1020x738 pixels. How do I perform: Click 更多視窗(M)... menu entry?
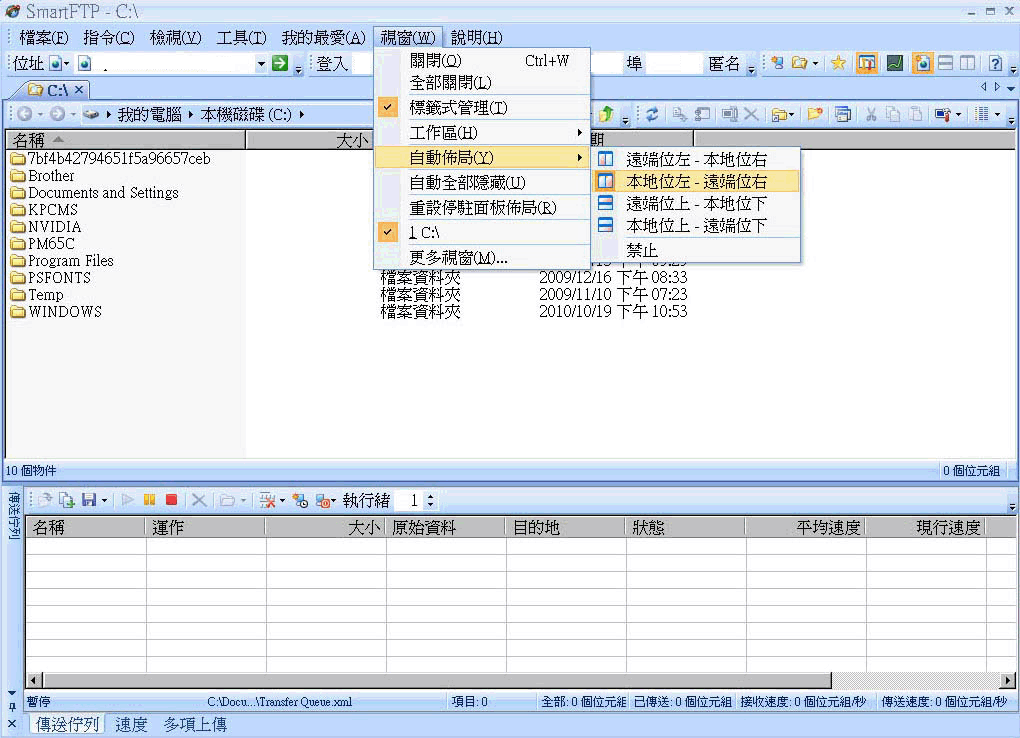(483, 258)
